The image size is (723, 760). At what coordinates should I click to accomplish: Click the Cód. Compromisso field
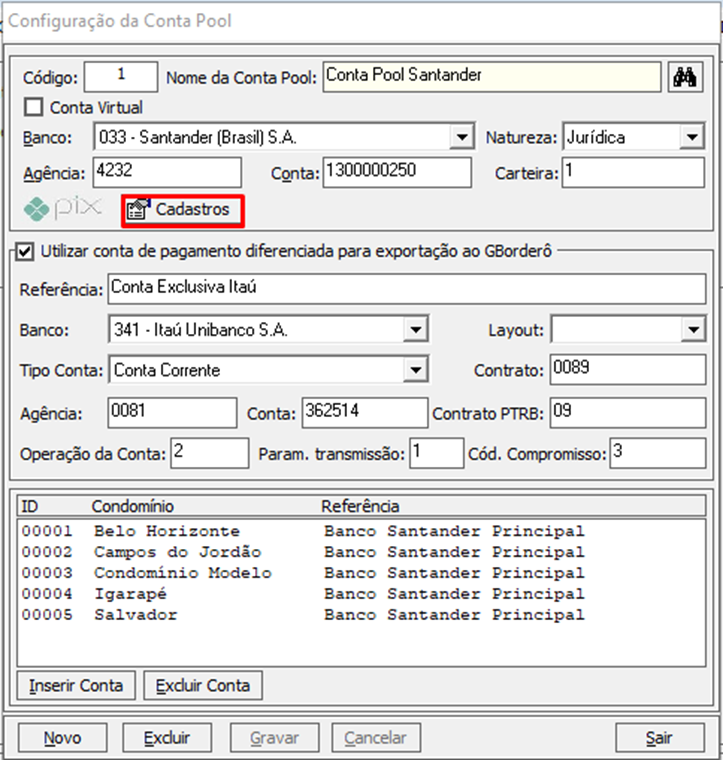pyautogui.click(x=658, y=453)
